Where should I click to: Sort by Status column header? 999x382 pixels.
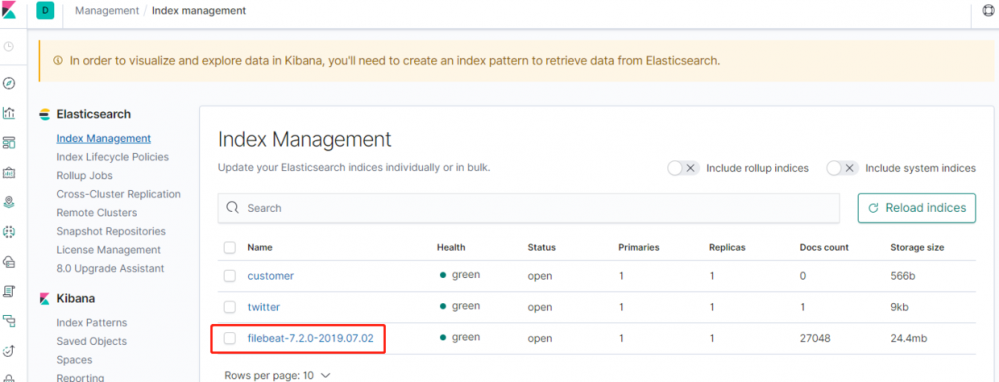click(542, 247)
